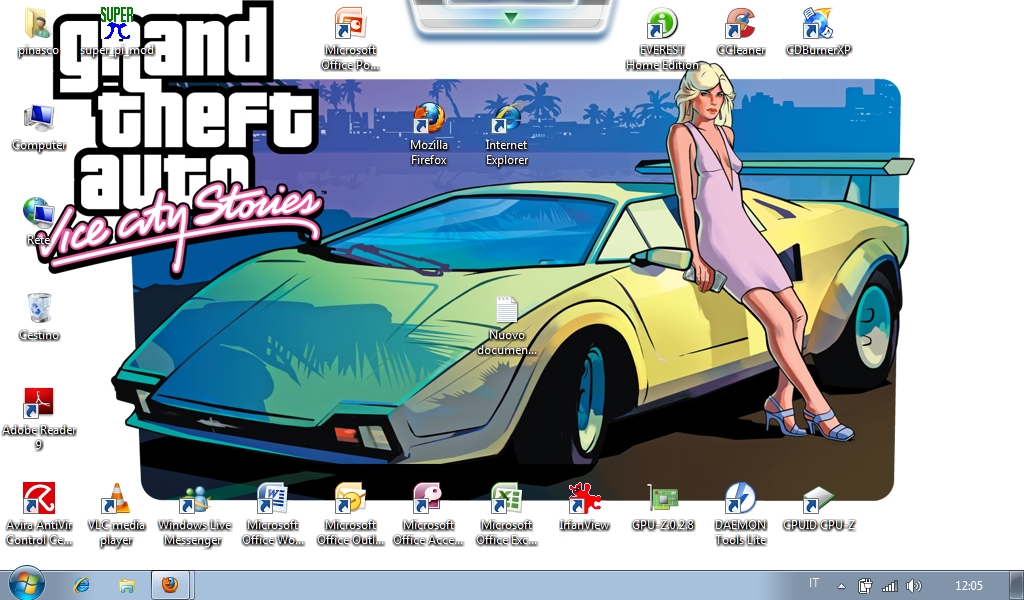1024x600 pixels.
Task: Select the EVEREST Home Edition icon
Action: point(662,24)
